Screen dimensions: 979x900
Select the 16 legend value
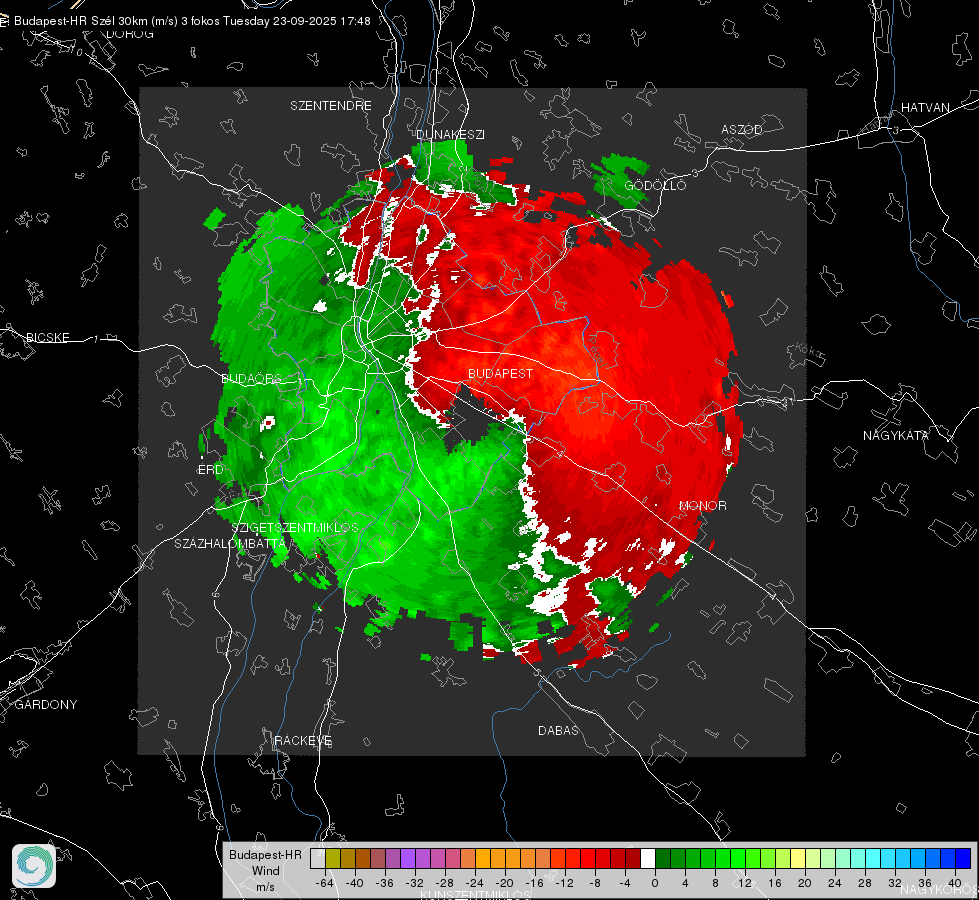774,883
